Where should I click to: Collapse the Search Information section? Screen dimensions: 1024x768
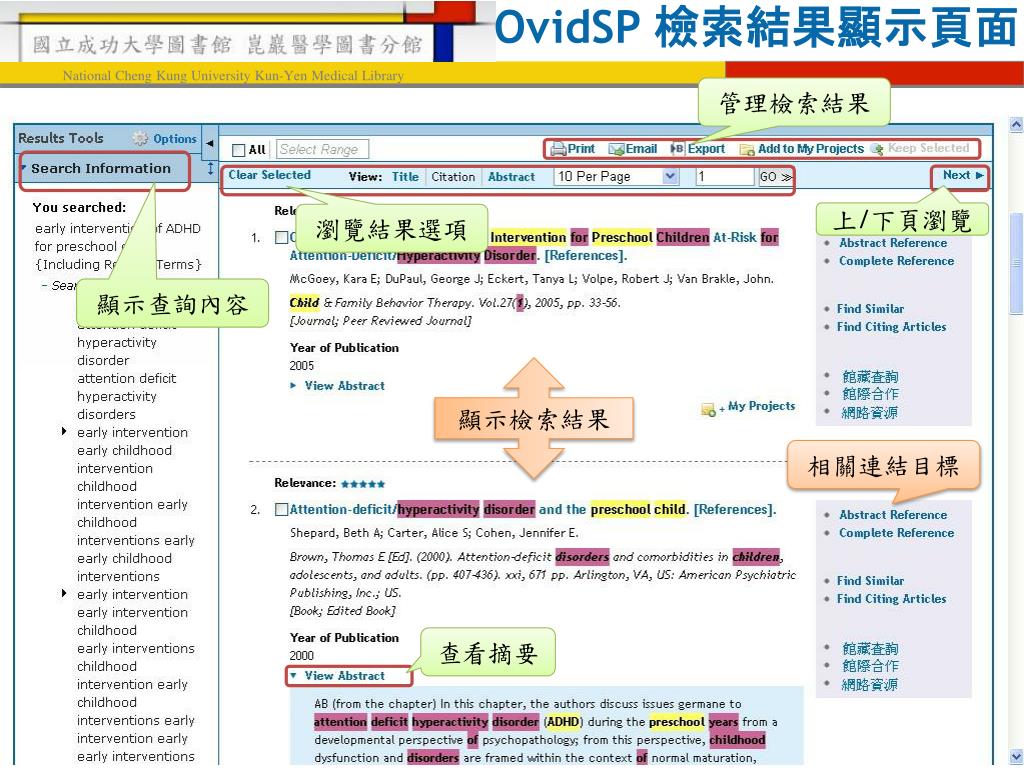click(x=24, y=168)
